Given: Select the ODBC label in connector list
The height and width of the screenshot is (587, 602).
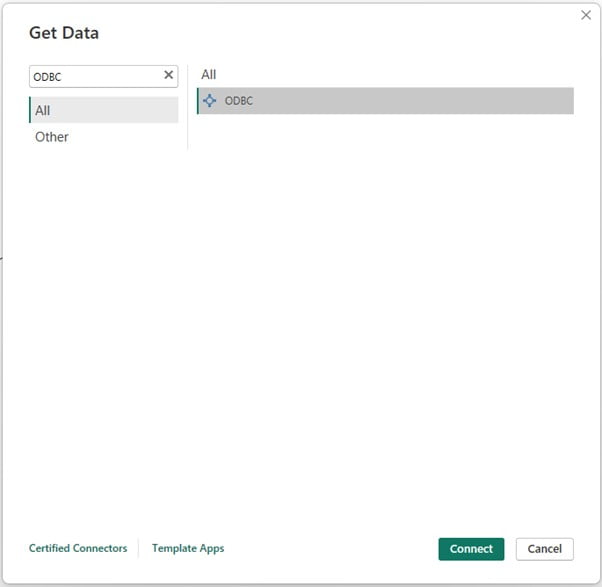Looking at the screenshot, I should pyautogui.click(x=239, y=101).
